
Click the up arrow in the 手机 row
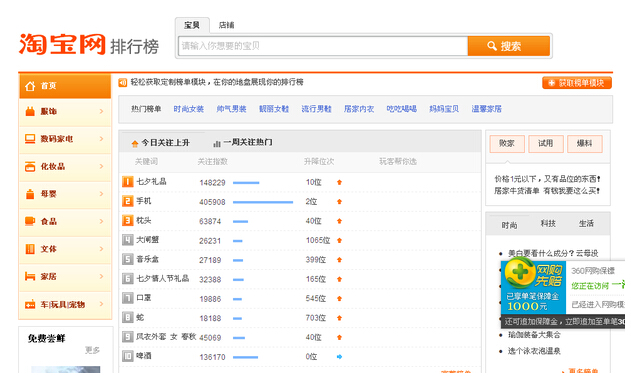click(339, 202)
